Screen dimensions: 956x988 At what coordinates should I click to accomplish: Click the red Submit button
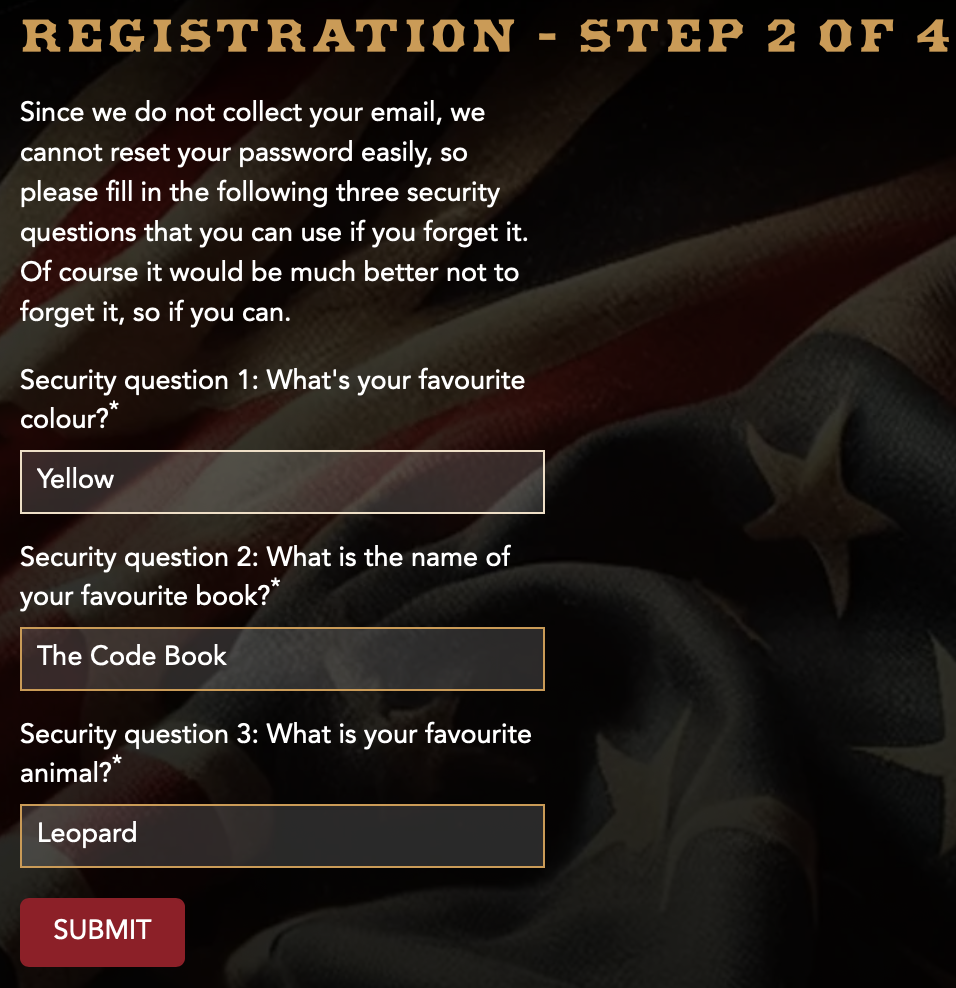[x=102, y=932]
